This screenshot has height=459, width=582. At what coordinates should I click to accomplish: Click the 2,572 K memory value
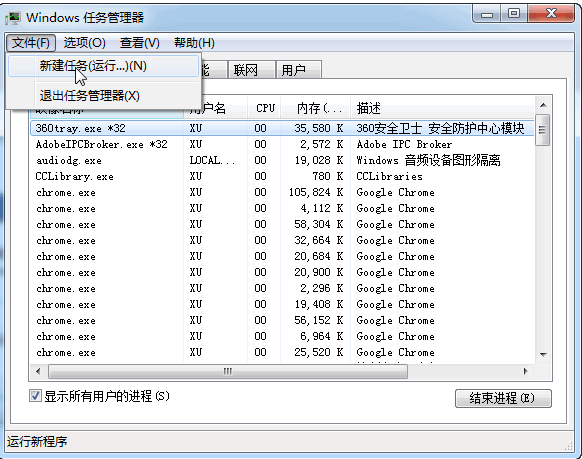pos(321,144)
